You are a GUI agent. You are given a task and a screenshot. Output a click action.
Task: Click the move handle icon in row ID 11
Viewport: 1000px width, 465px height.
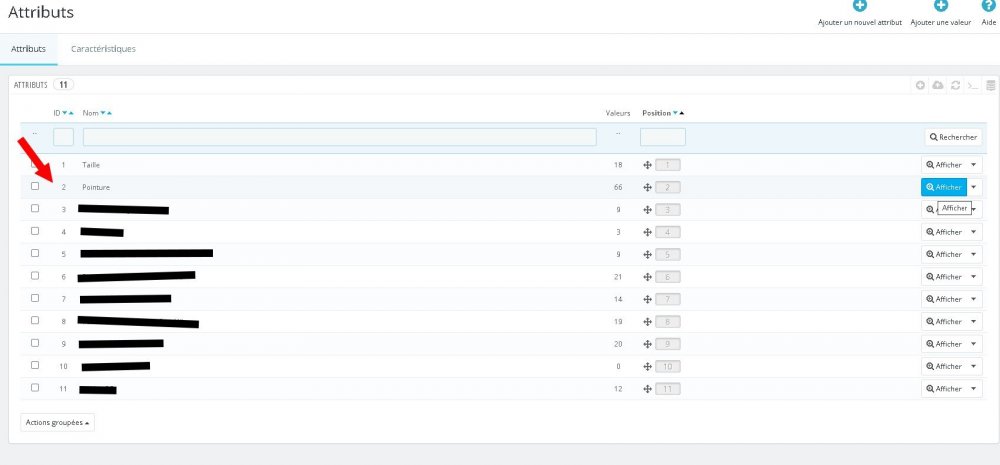[647, 388]
